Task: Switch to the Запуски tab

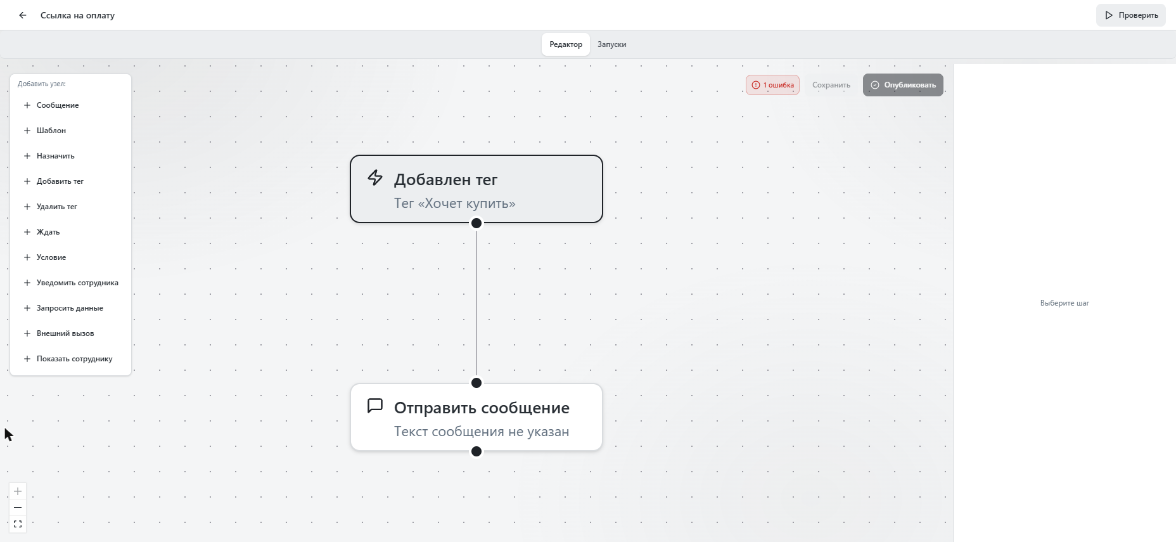Action: [x=611, y=44]
